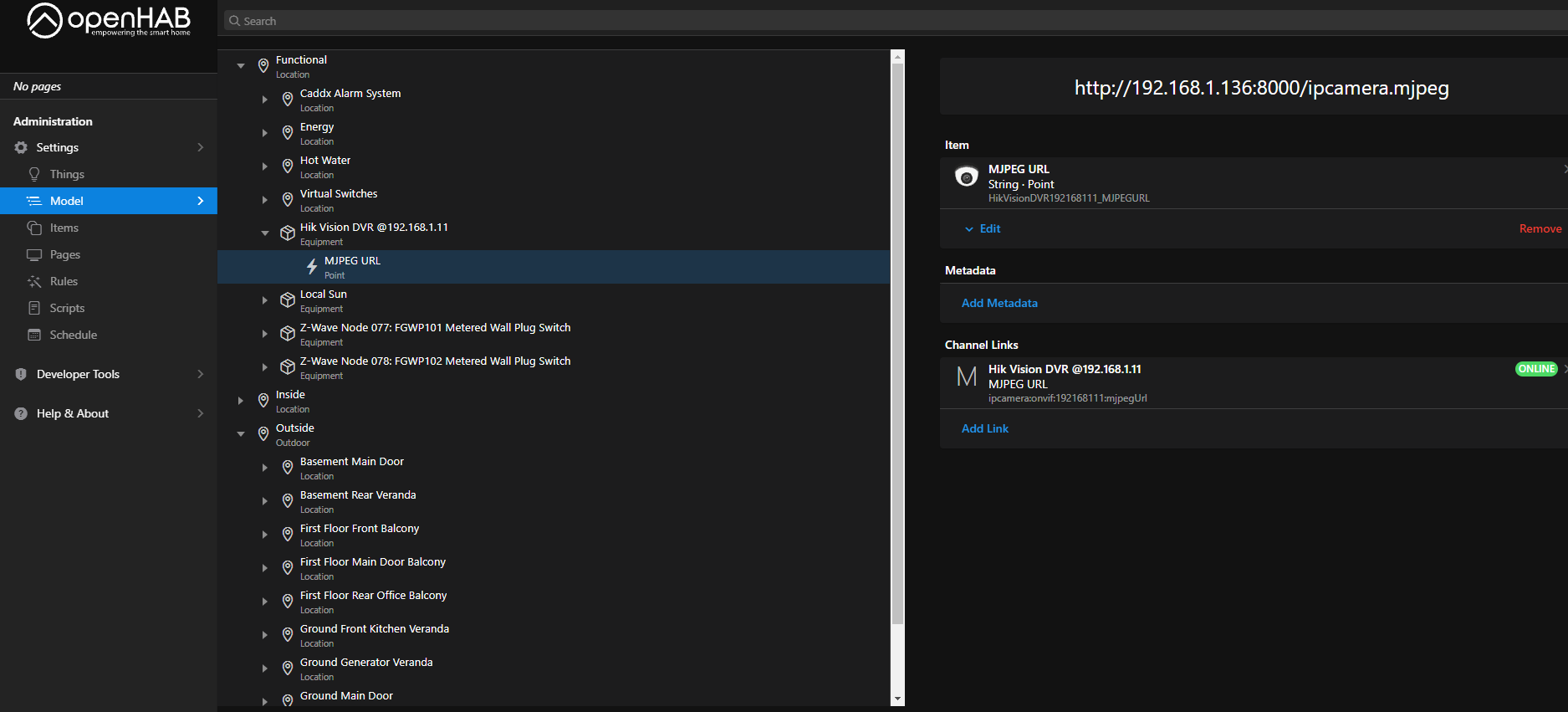This screenshot has height=712, width=1568.
Task: Click the lightning bolt icon of MJPEG URL point
Action: 312,267
